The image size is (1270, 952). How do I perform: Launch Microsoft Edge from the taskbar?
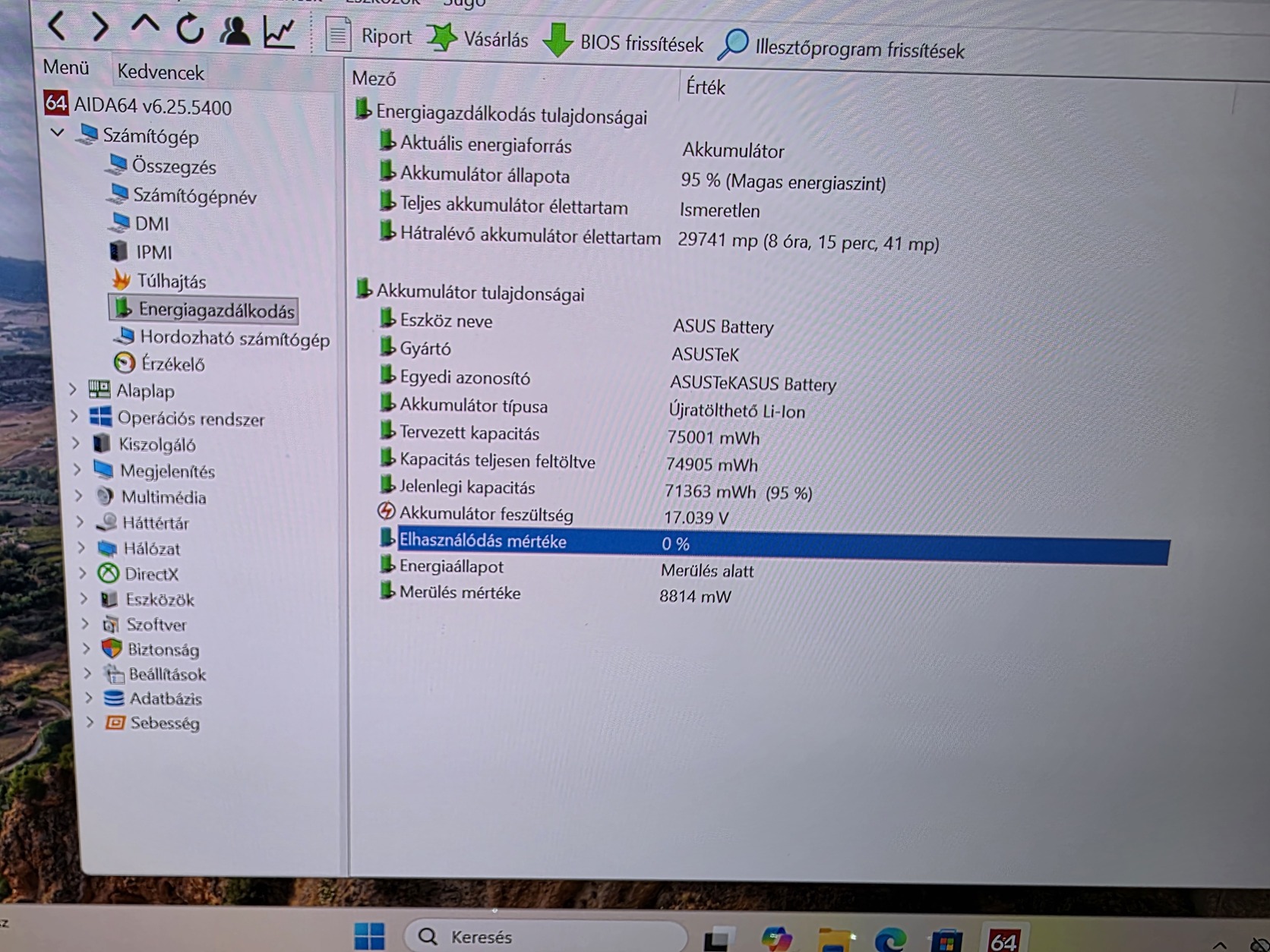[890, 941]
